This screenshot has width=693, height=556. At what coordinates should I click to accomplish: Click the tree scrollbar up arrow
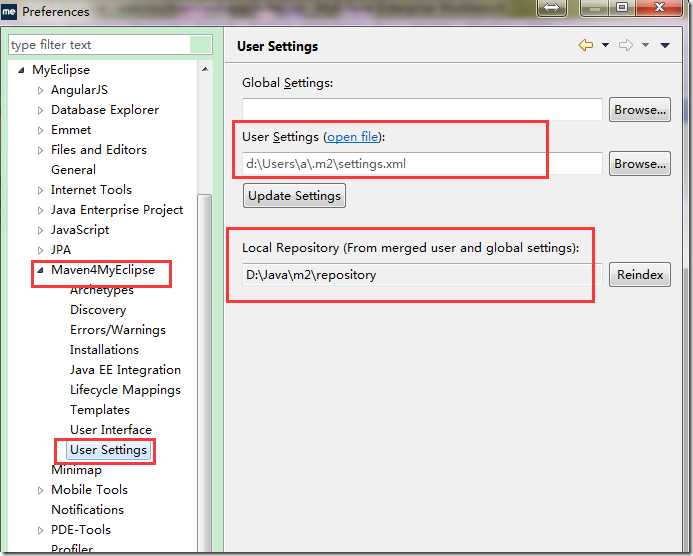205,69
